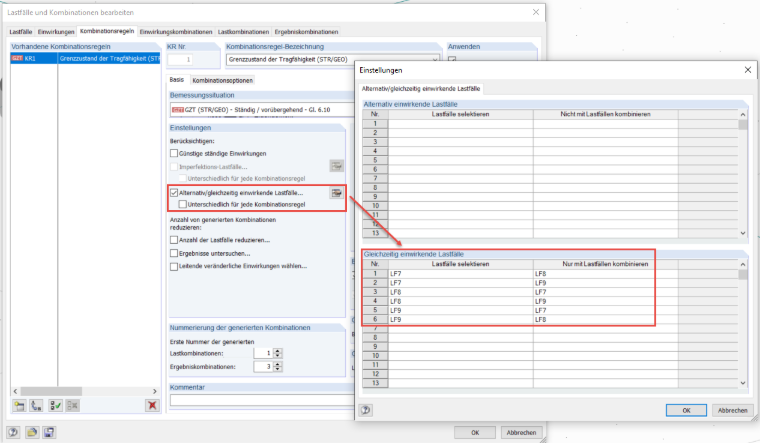
Task: Open the Einwirkungskombinationen tab
Action: pyautogui.click(x=176, y=32)
